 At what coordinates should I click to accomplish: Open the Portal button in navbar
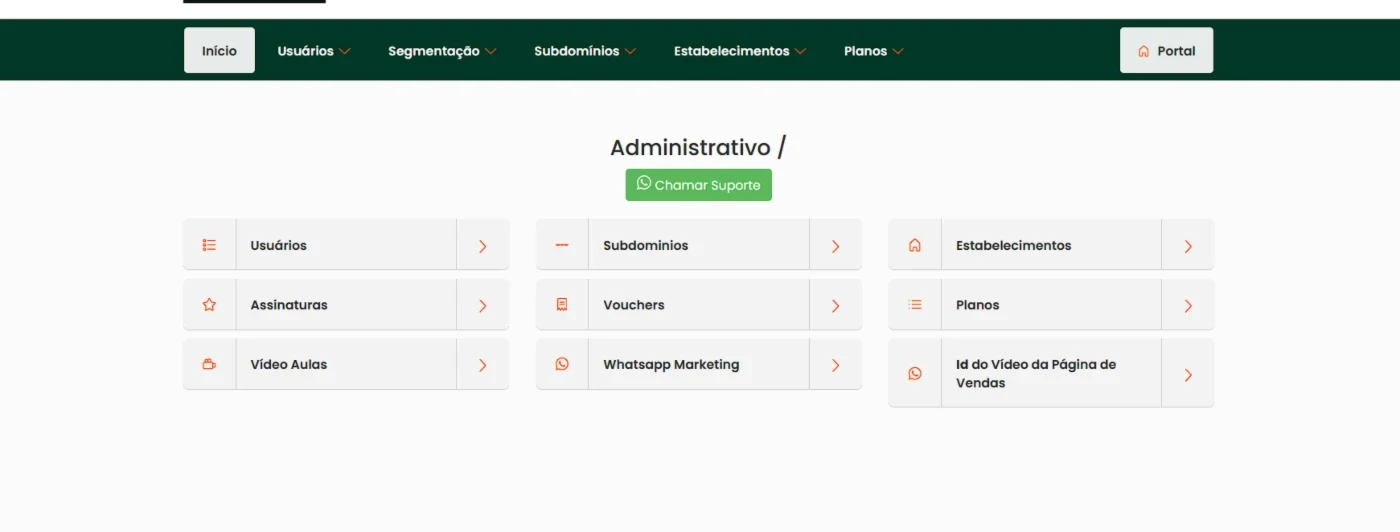tap(1166, 51)
